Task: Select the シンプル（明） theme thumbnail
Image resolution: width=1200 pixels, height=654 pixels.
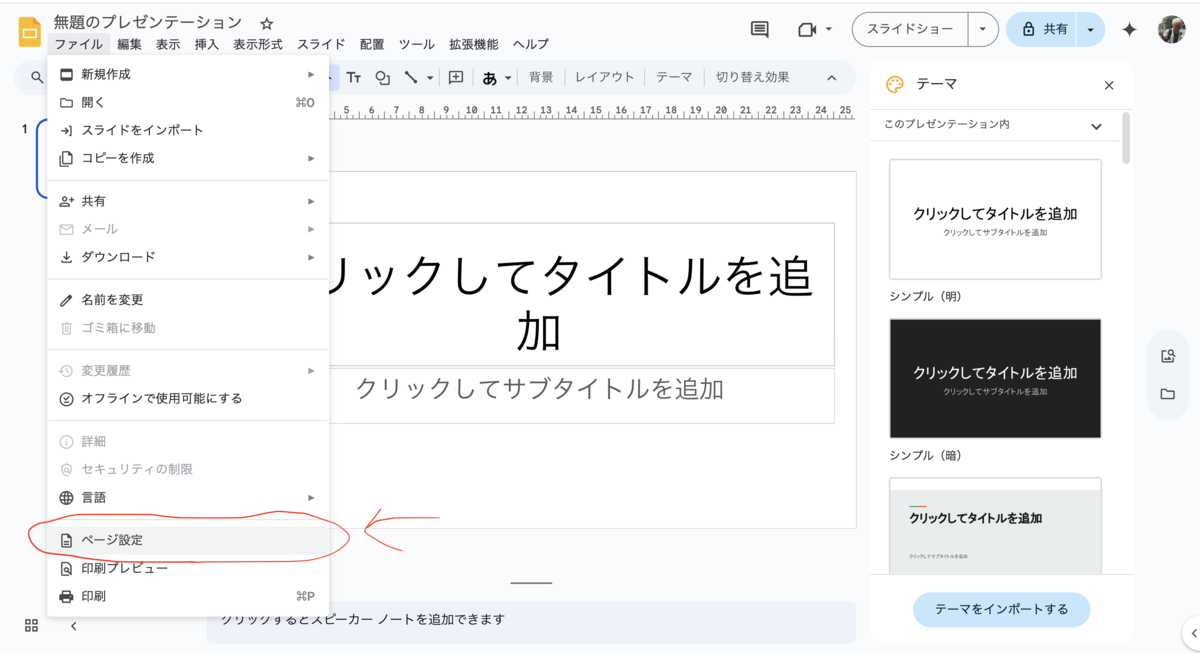Action: 995,219
